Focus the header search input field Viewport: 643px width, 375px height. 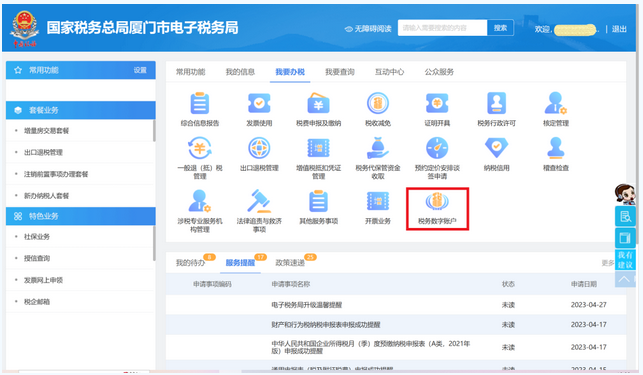[442, 28]
